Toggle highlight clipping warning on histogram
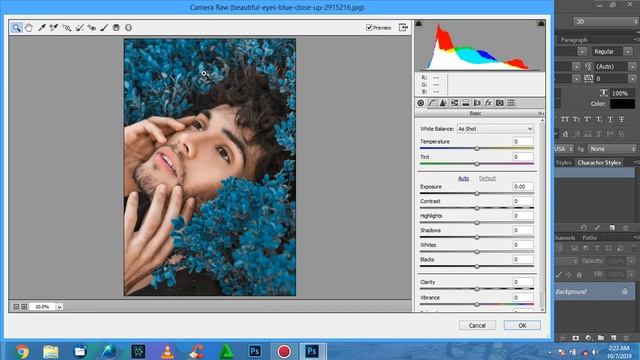Screen dimensions: 640x360 click(541, 23)
